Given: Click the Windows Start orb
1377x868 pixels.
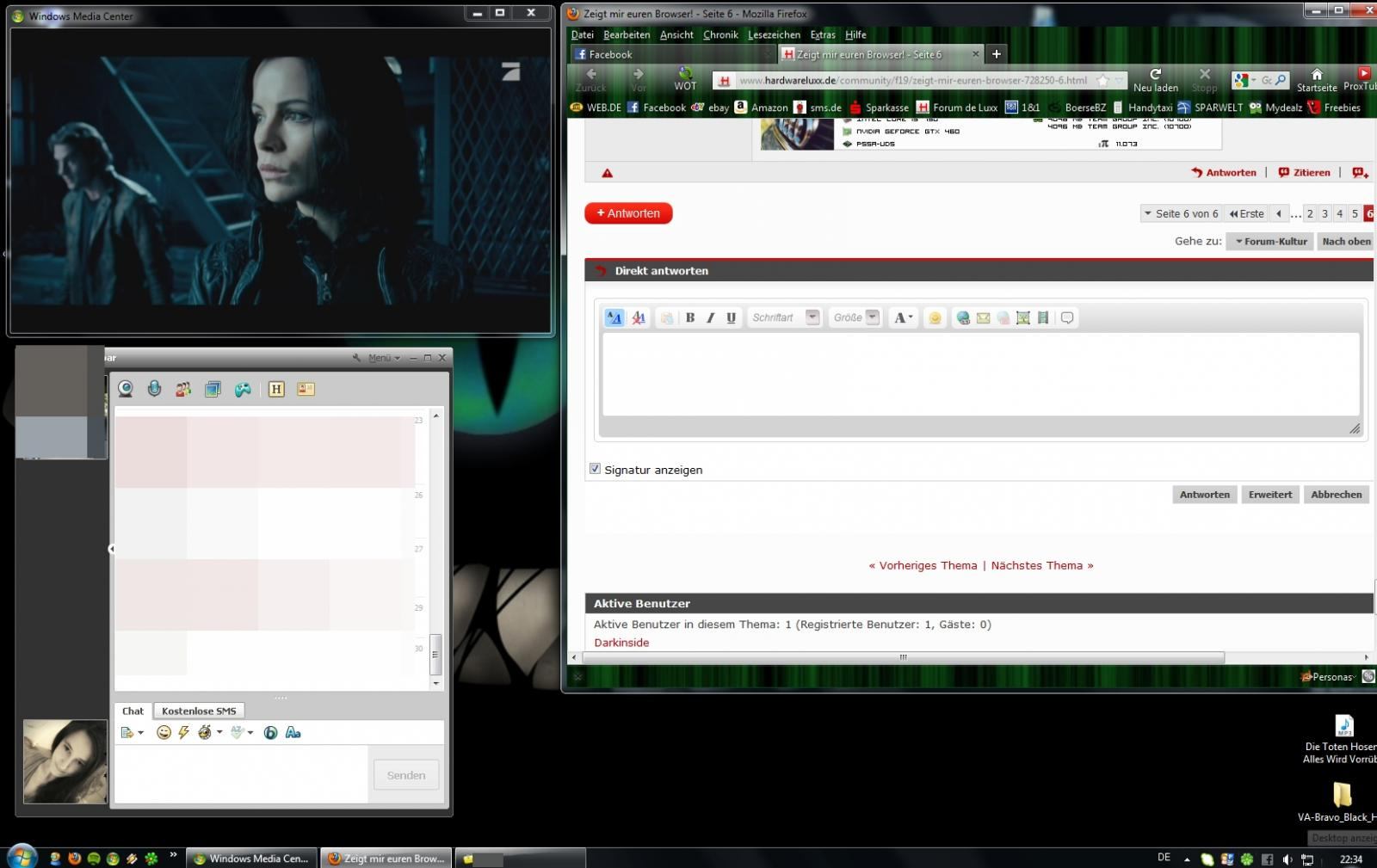Looking at the screenshot, I should click(21, 857).
